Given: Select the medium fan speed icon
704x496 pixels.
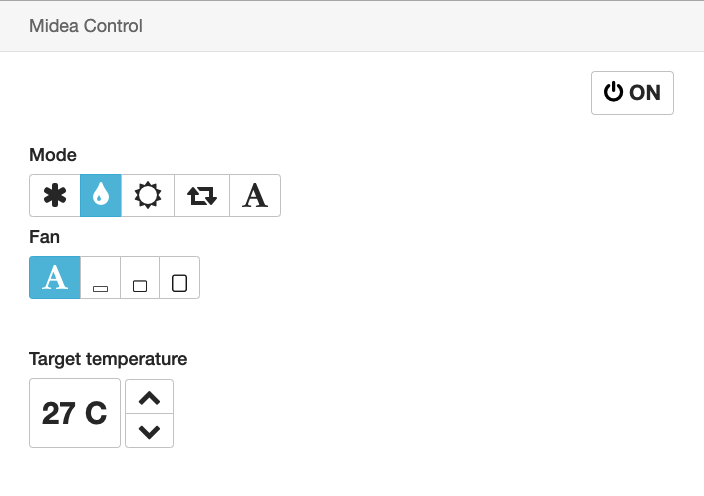Looking at the screenshot, I should coord(140,278).
